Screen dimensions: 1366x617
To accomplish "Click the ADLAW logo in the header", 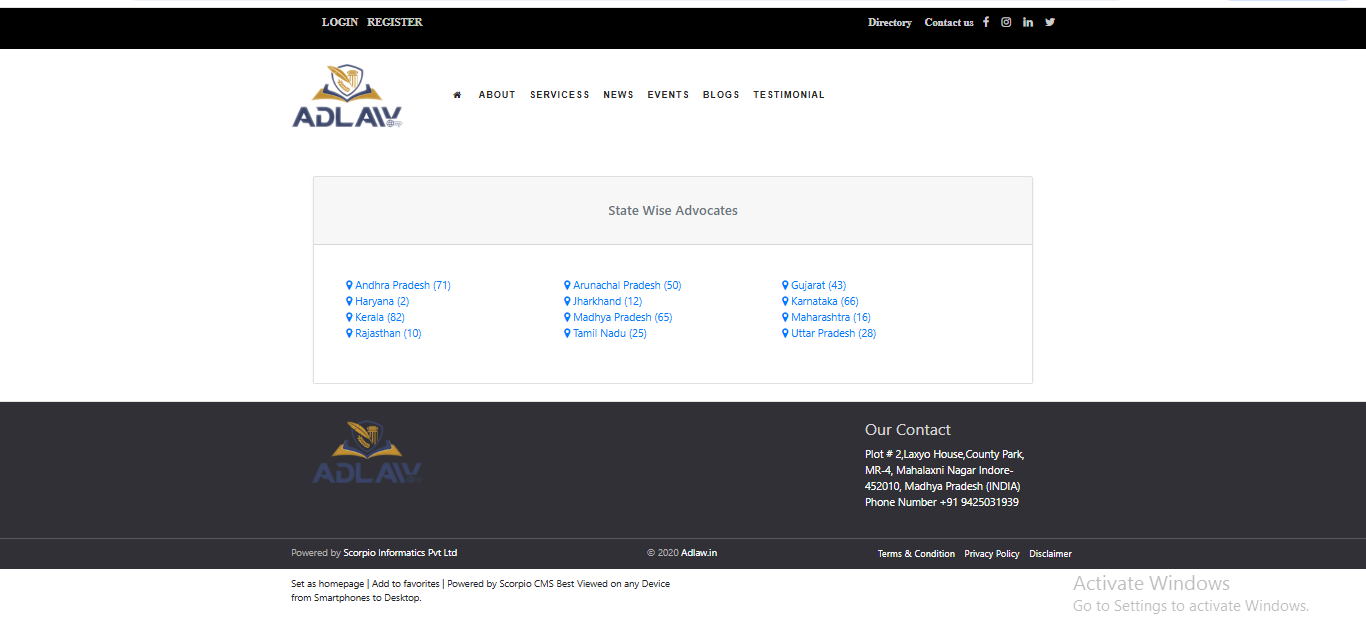I will [x=348, y=96].
